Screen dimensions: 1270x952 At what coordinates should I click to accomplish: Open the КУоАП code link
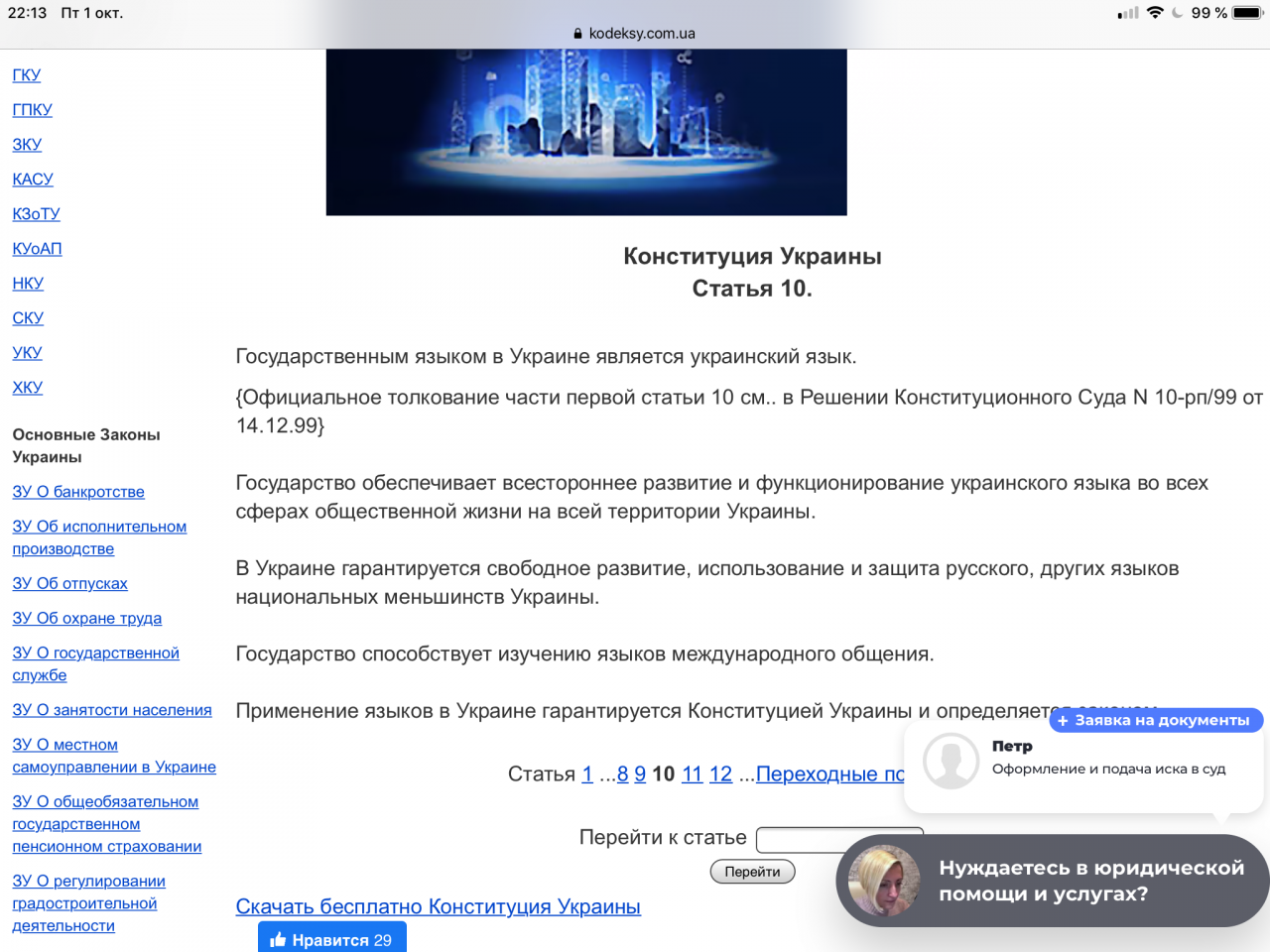tap(37, 249)
